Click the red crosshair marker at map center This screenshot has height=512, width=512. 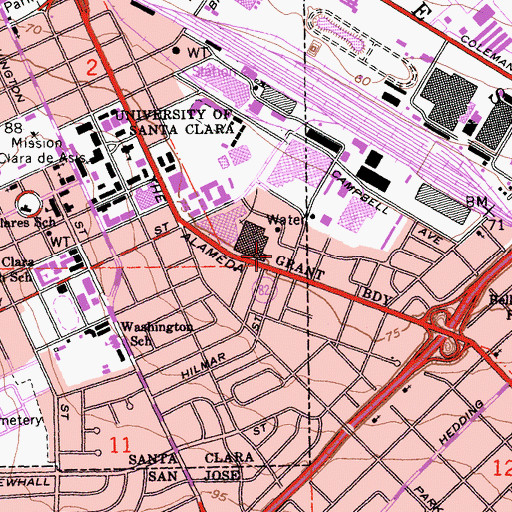coord(256,256)
